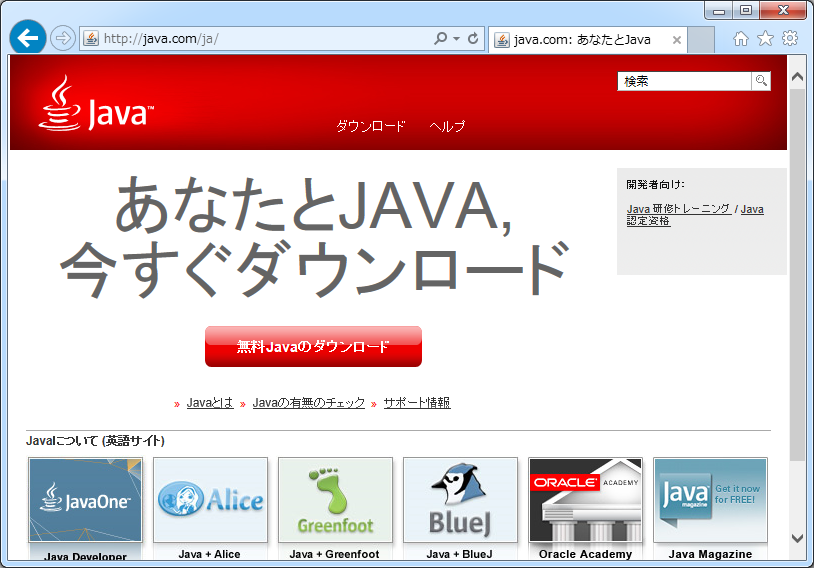Restore down the browser window
The height and width of the screenshot is (568, 814).
pos(745,10)
